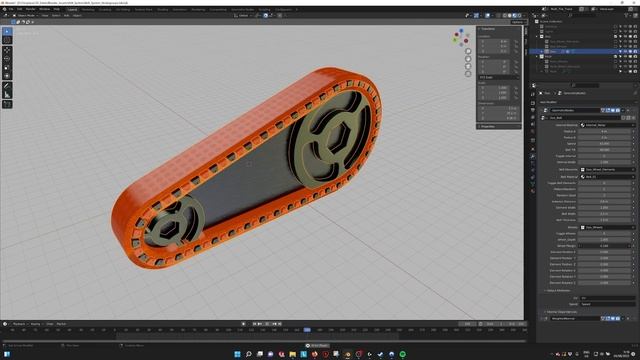Open the Render menu

click(31, 9)
